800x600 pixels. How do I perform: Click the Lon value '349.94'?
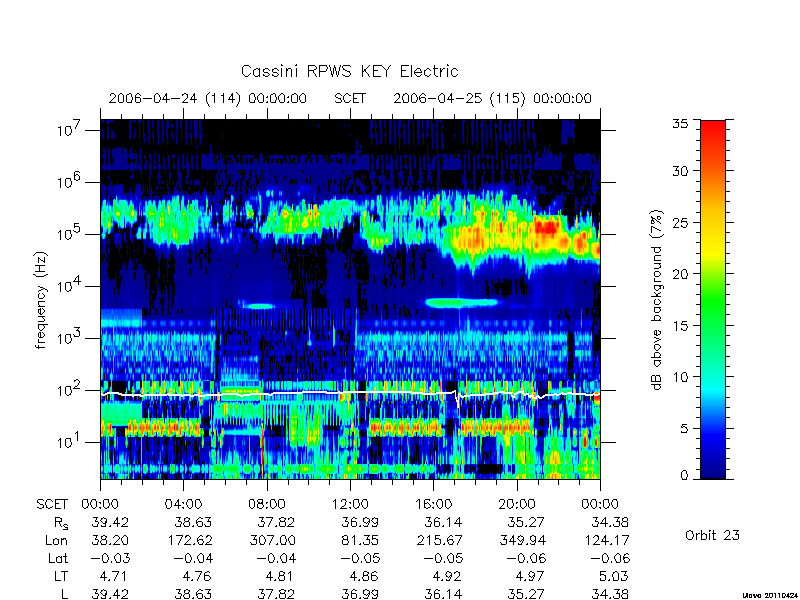click(x=523, y=540)
